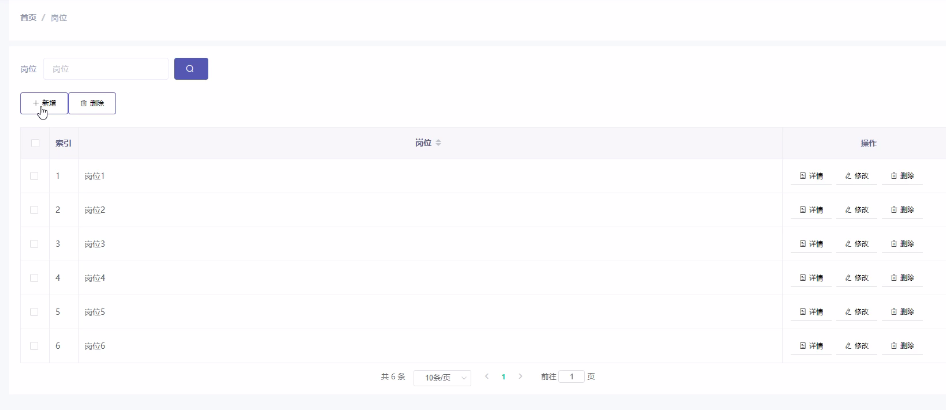The image size is (946, 410).
Task: Click the 新增 add button
Action: [x=44, y=103]
